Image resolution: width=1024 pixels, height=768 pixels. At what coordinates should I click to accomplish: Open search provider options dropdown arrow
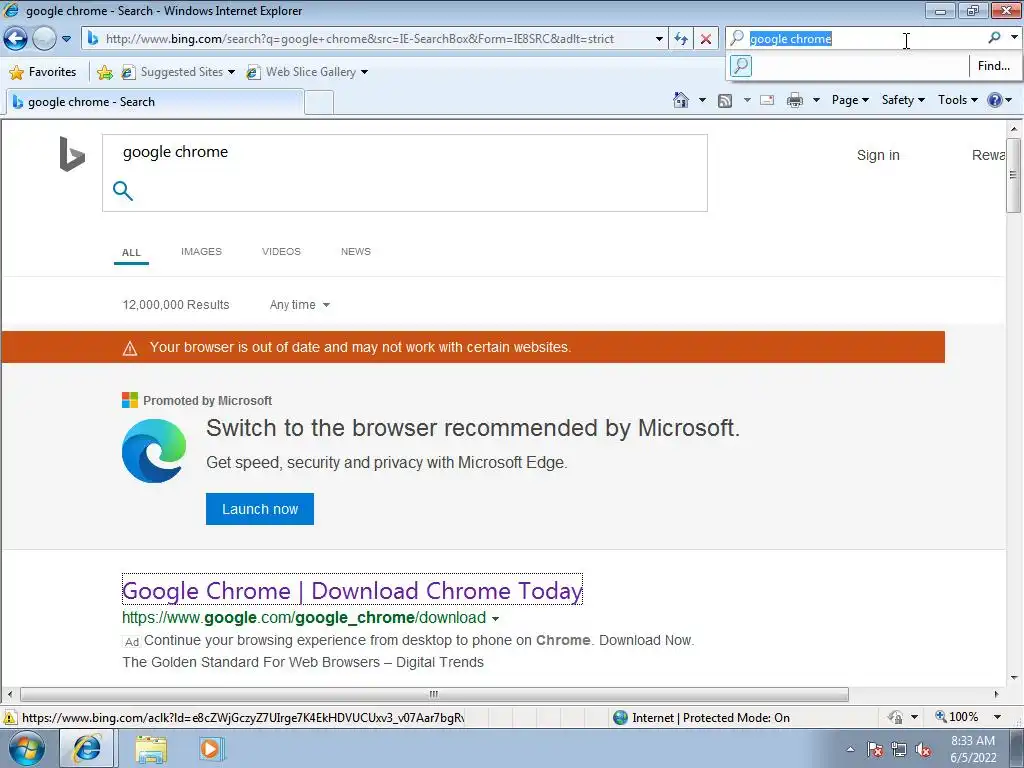click(x=1014, y=38)
